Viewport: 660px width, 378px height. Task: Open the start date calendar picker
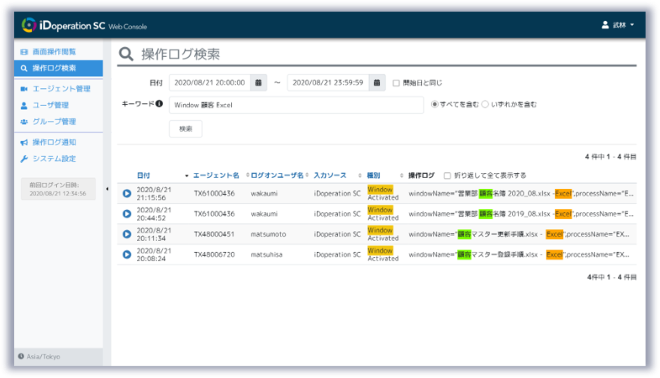coord(258,83)
